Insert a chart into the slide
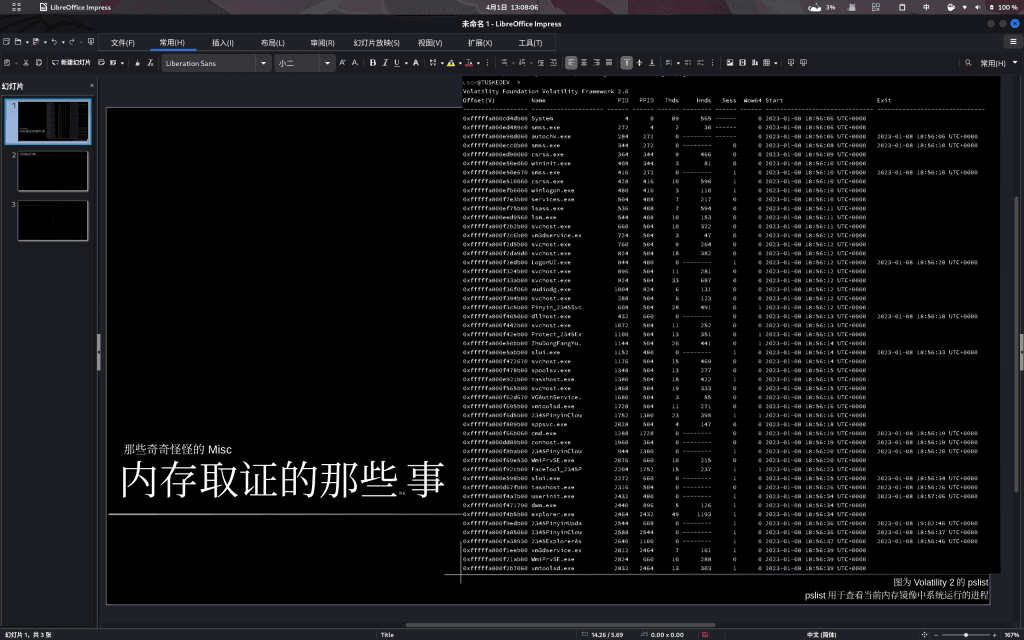Image resolution: width=1024 pixels, height=640 pixels. click(755, 63)
